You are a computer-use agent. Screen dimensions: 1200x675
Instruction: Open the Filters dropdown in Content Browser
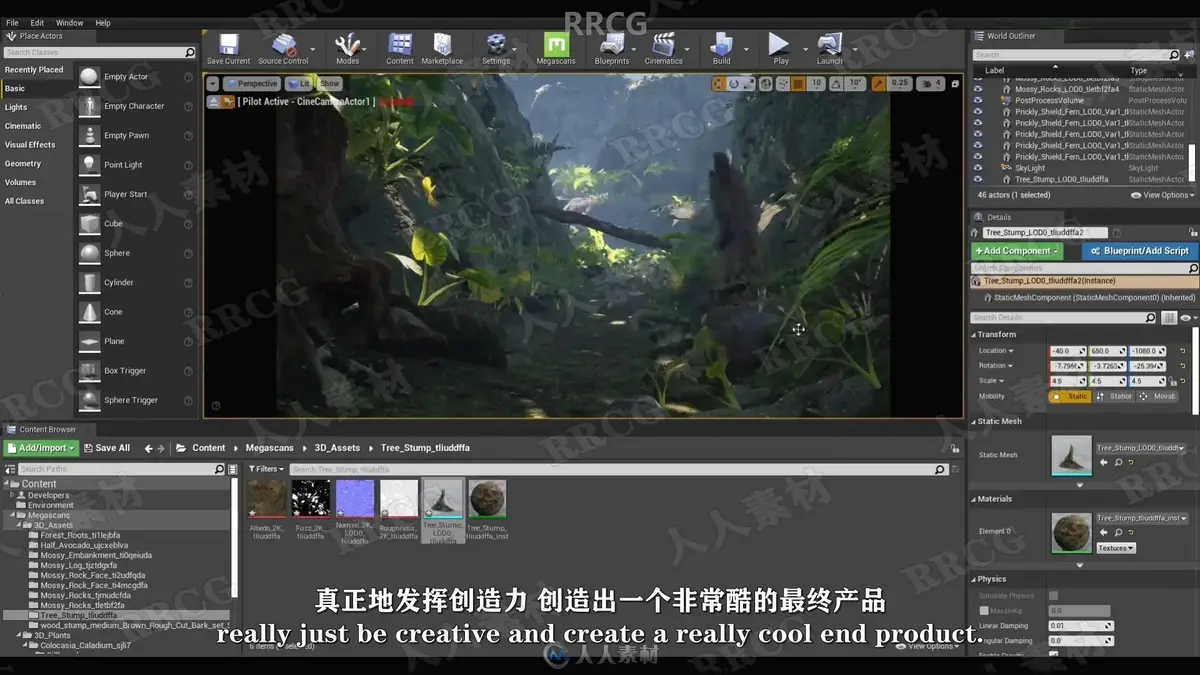[x=267, y=469]
